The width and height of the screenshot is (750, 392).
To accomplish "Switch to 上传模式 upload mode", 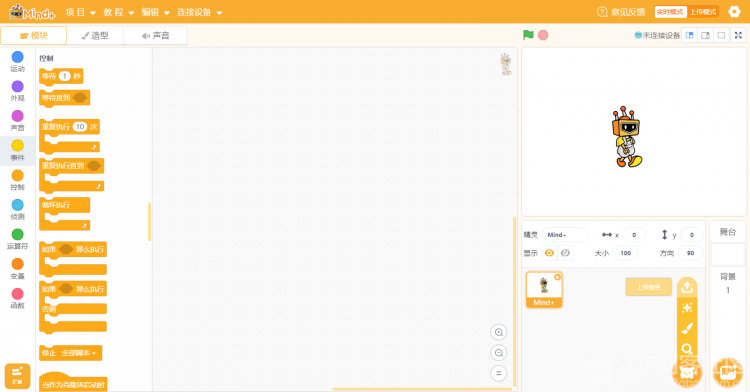I will pyautogui.click(x=703, y=12).
